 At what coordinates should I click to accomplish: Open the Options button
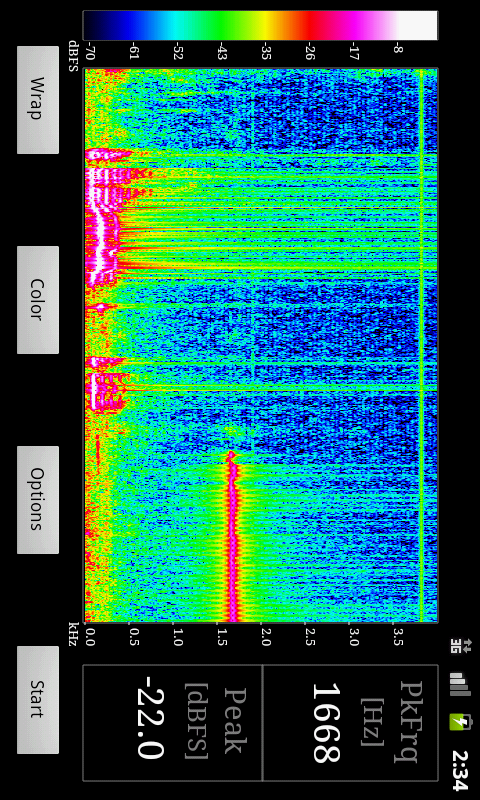[38, 500]
